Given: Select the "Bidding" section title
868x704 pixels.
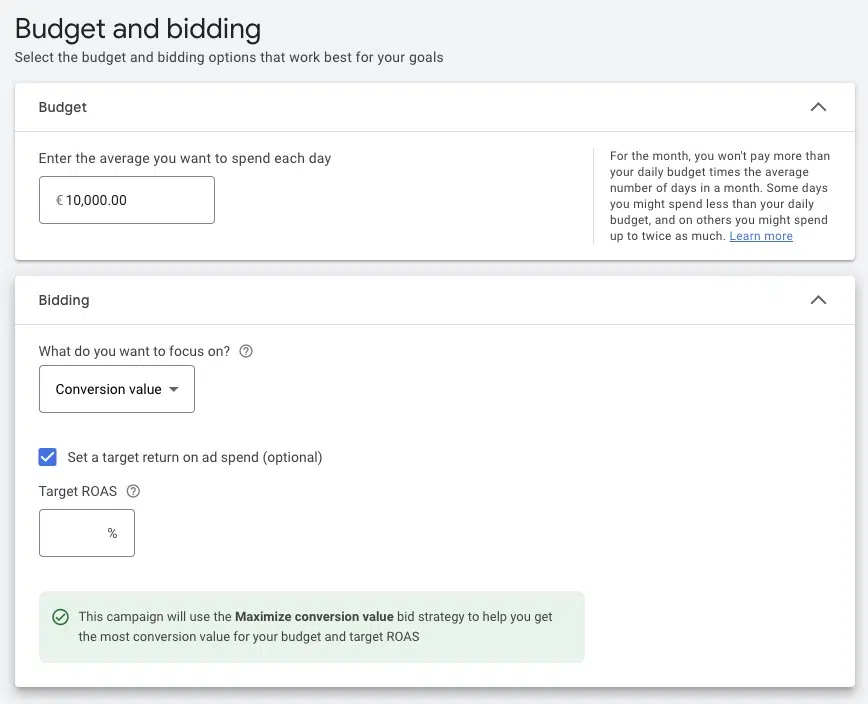Looking at the screenshot, I should click(x=64, y=299).
